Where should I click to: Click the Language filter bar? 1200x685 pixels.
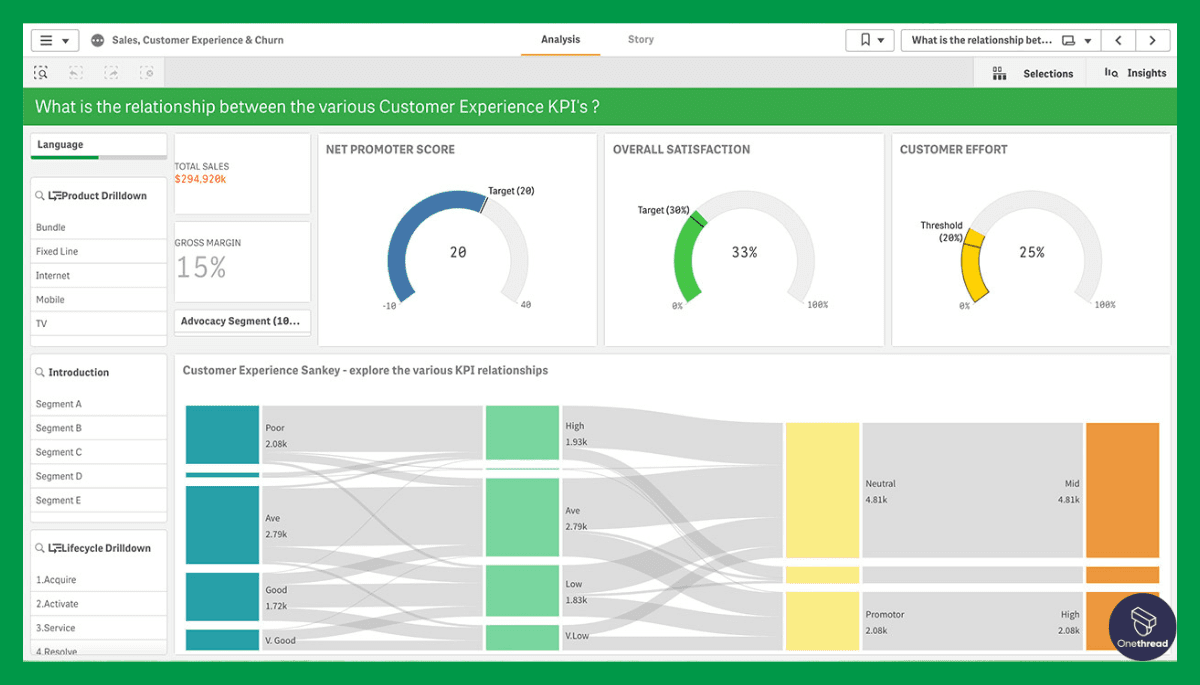pos(98,146)
